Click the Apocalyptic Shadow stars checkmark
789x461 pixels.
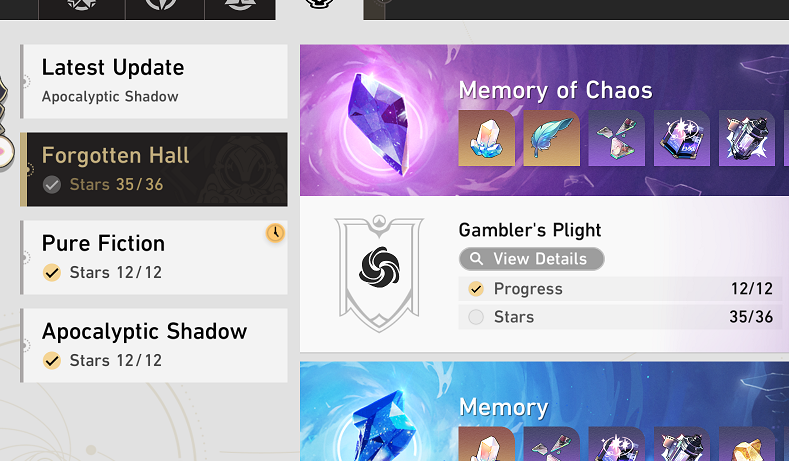(x=51, y=360)
